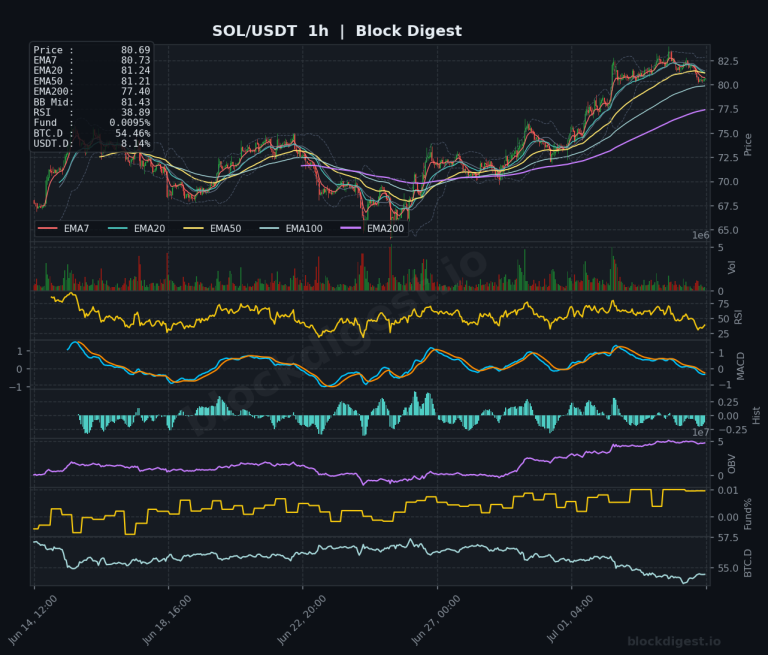Click the RSI 25 axis tick
768x655 pixels.
click(723, 335)
